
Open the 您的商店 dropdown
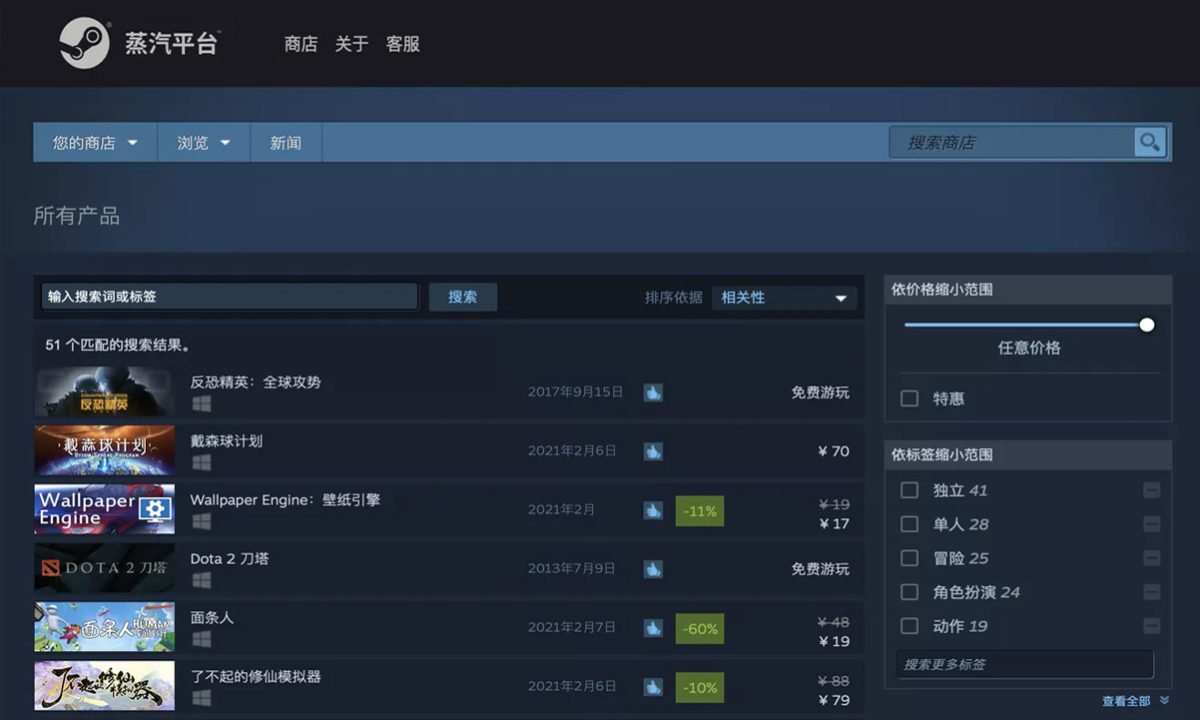pos(94,142)
